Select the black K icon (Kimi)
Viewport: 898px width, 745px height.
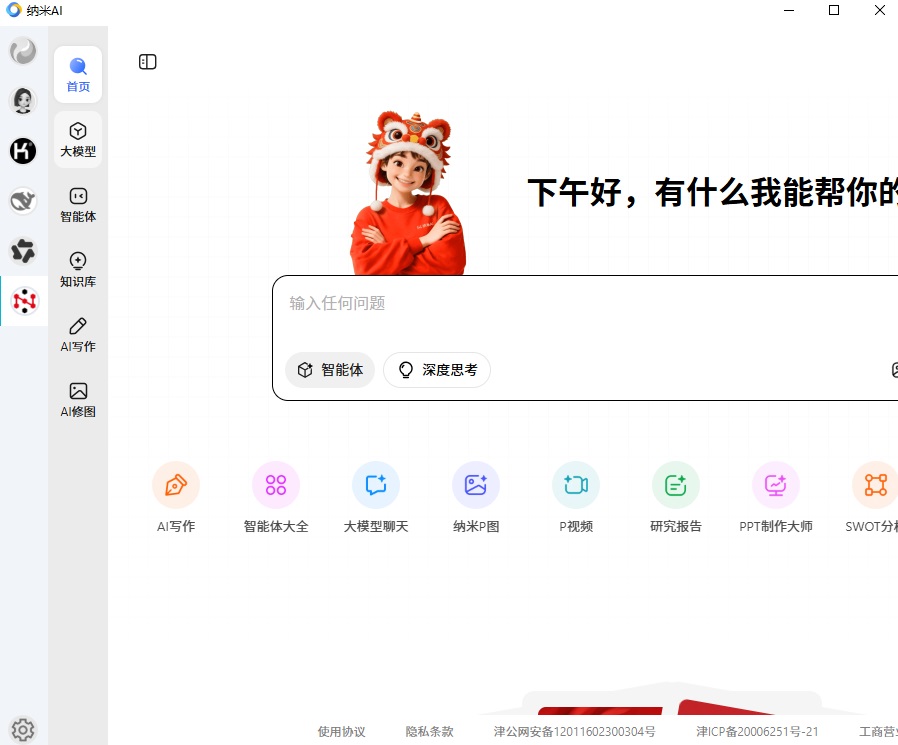coord(23,151)
